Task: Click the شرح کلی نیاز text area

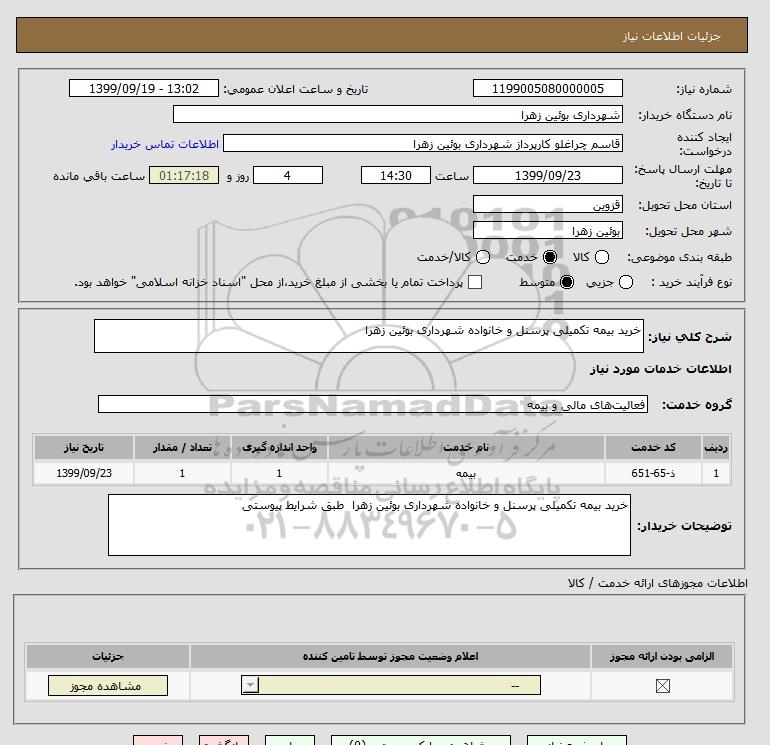Action: pyautogui.click(x=369, y=336)
